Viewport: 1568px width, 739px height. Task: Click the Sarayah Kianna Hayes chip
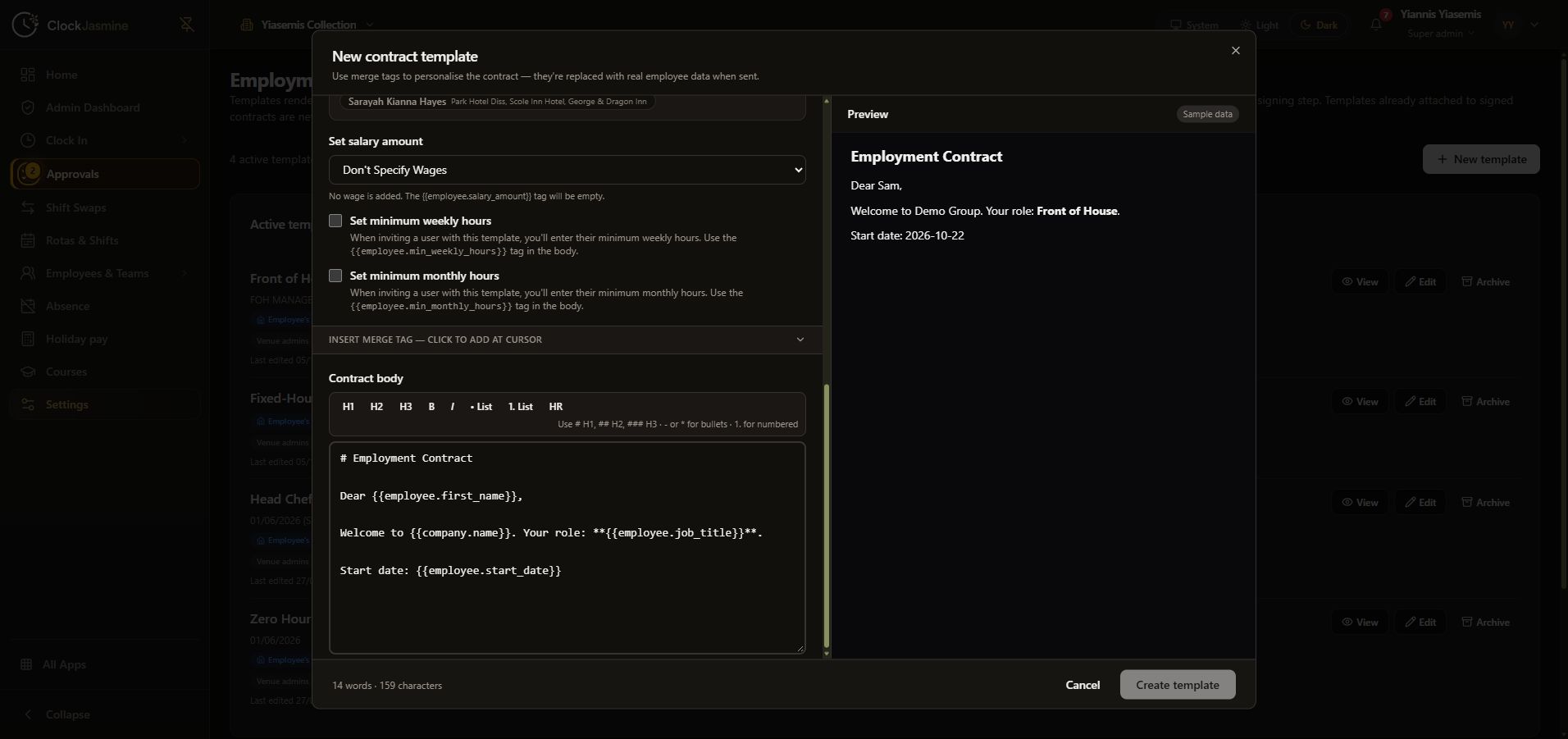[x=497, y=102]
